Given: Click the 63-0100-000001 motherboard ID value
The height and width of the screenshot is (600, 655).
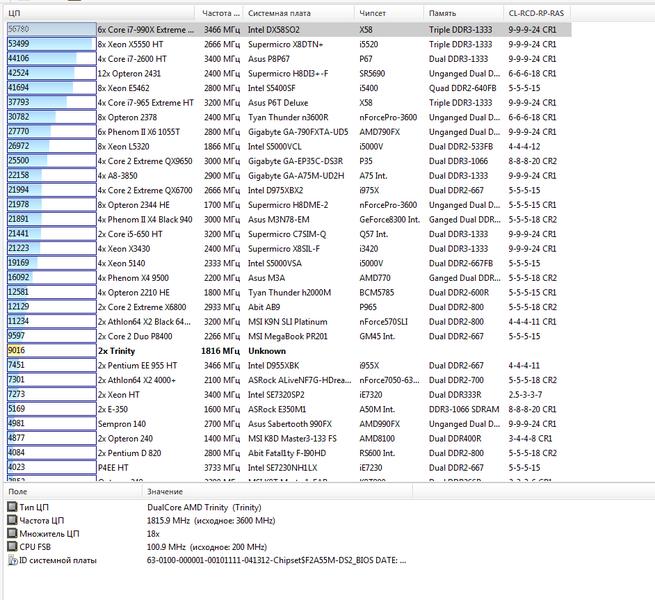Looking at the screenshot, I should pos(276,560).
